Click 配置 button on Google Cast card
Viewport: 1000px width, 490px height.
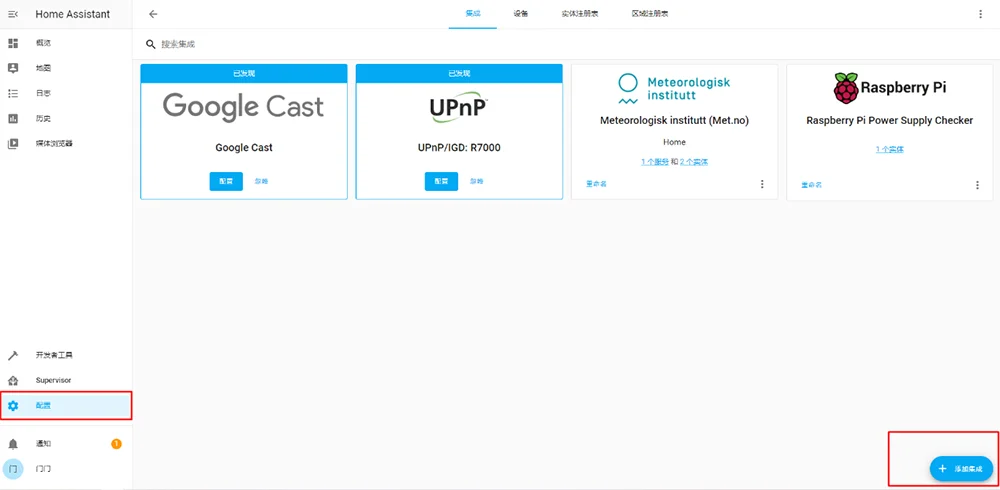point(226,181)
